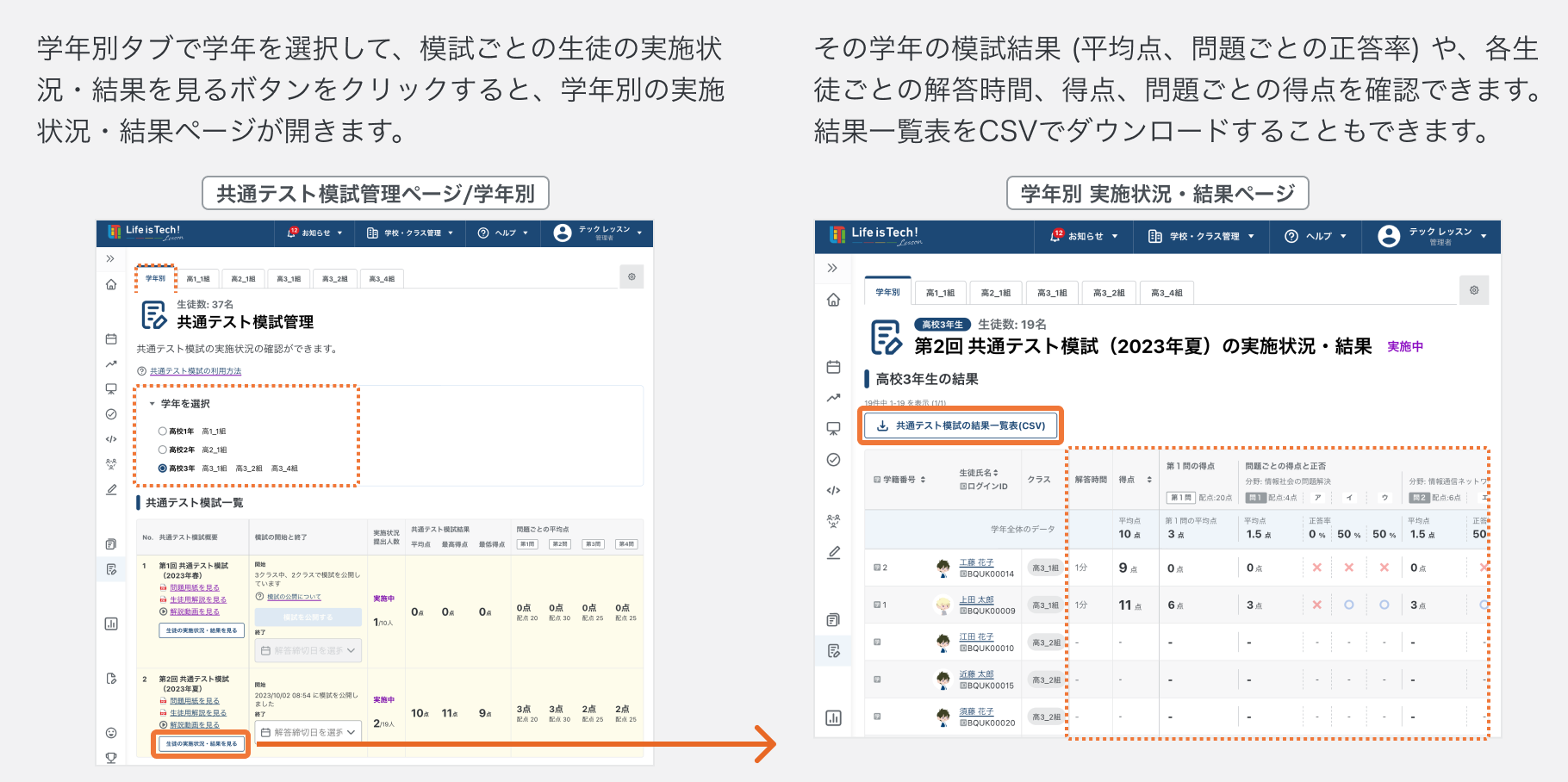Open trend line icon in results page sidebar
The image size is (1568, 782).
[833, 398]
